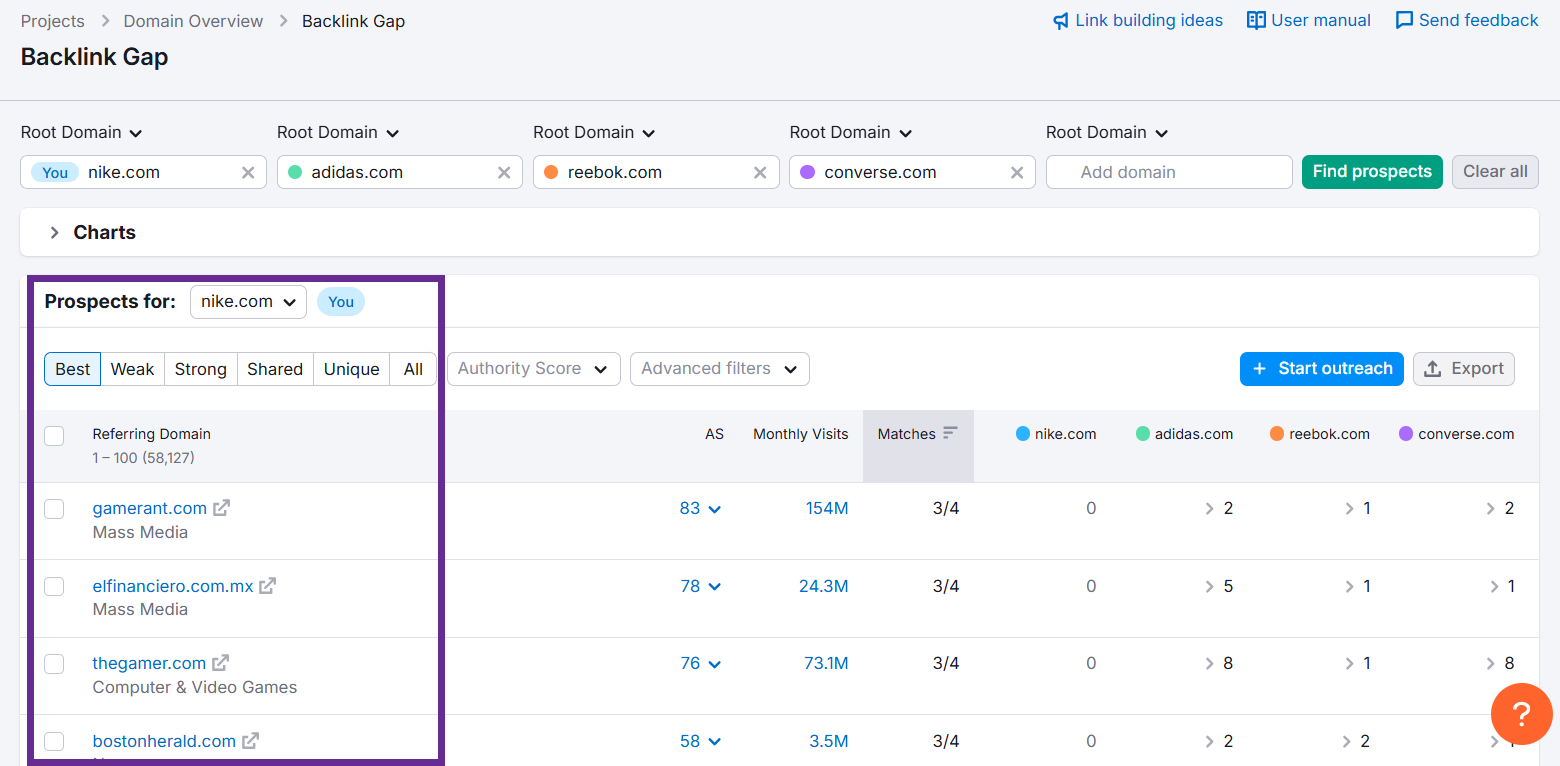Image resolution: width=1560 pixels, height=766 pixels.
Task: Open the Prospects for nike.com dropdown
Action: coord(248,302)
